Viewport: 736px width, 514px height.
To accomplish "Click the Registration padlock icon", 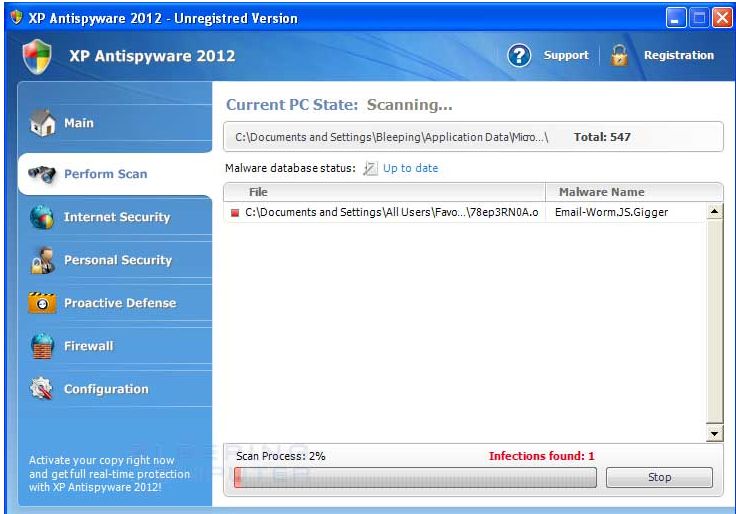I will point(619,55).
